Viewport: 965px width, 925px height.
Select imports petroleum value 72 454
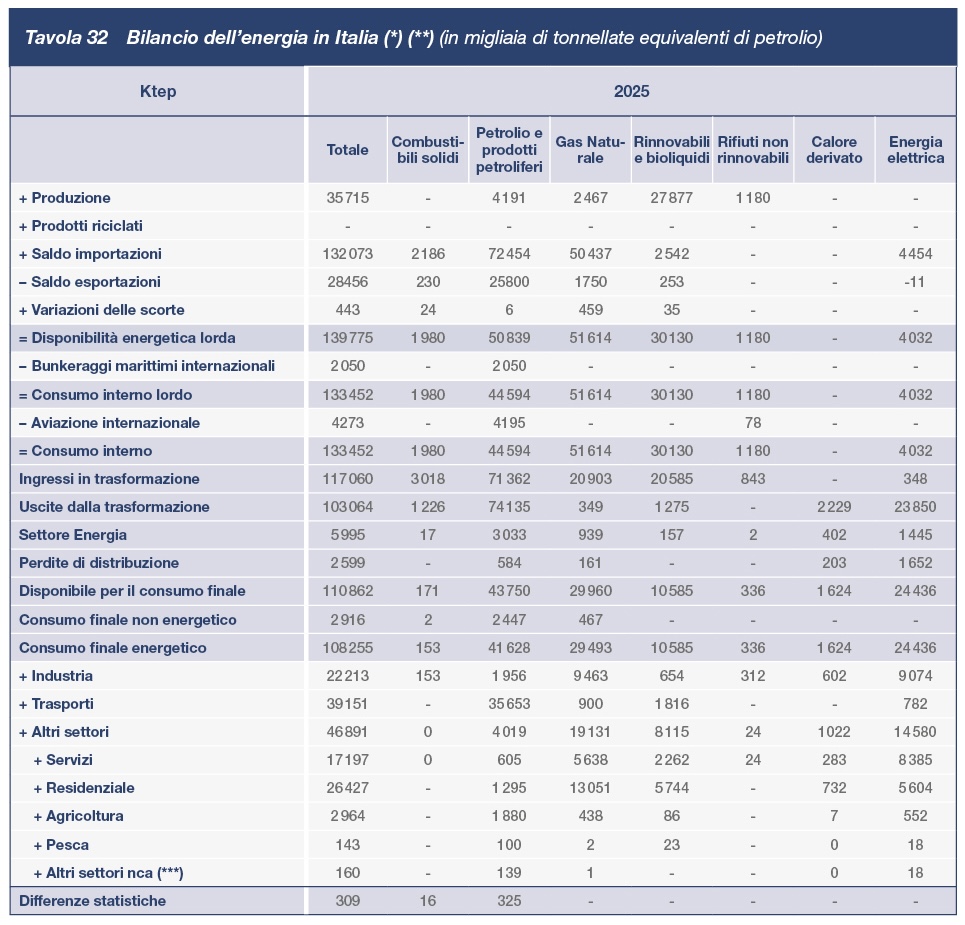pyautogui.click(x=509, y=254)
